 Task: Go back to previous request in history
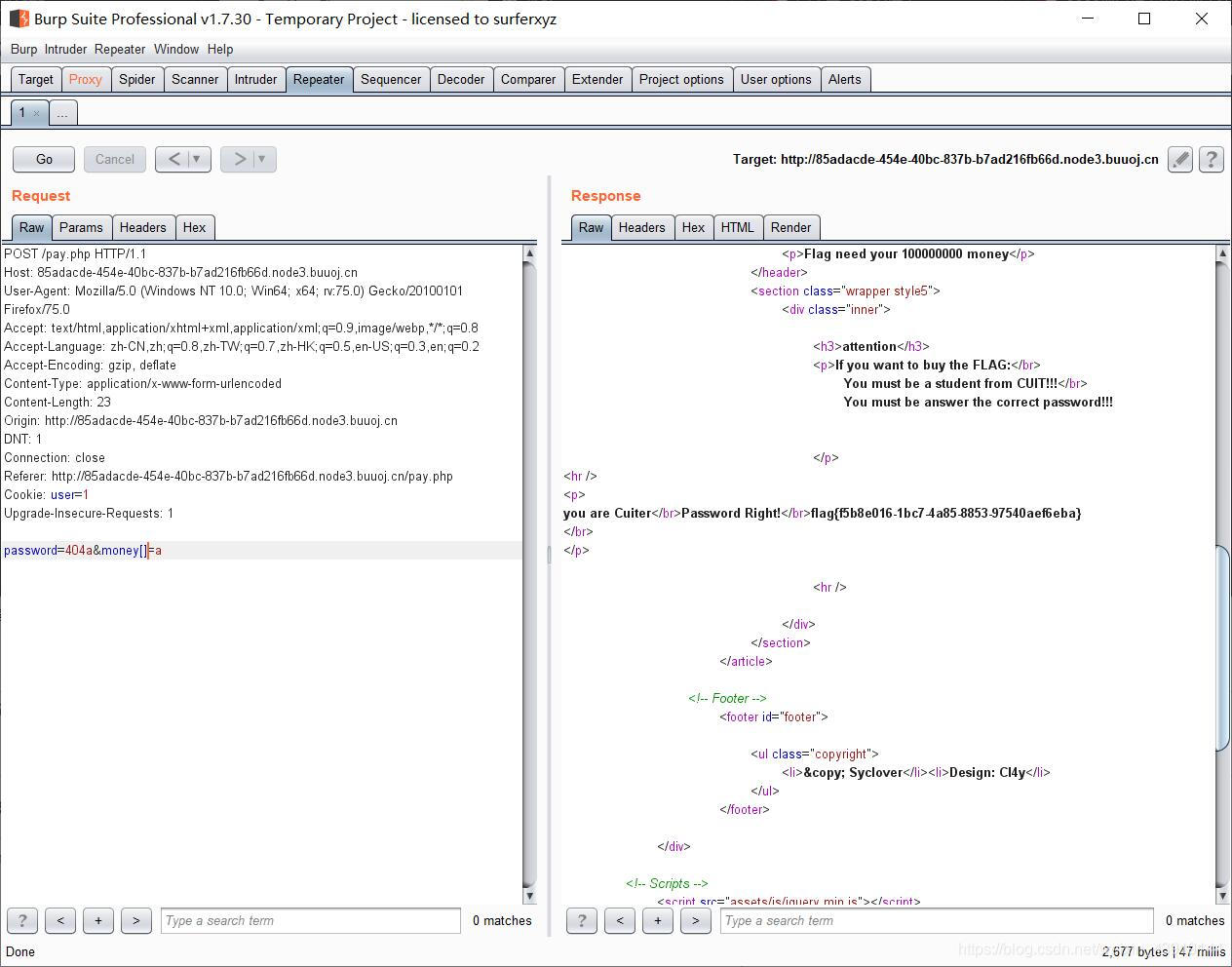click(x=173, y=159)
